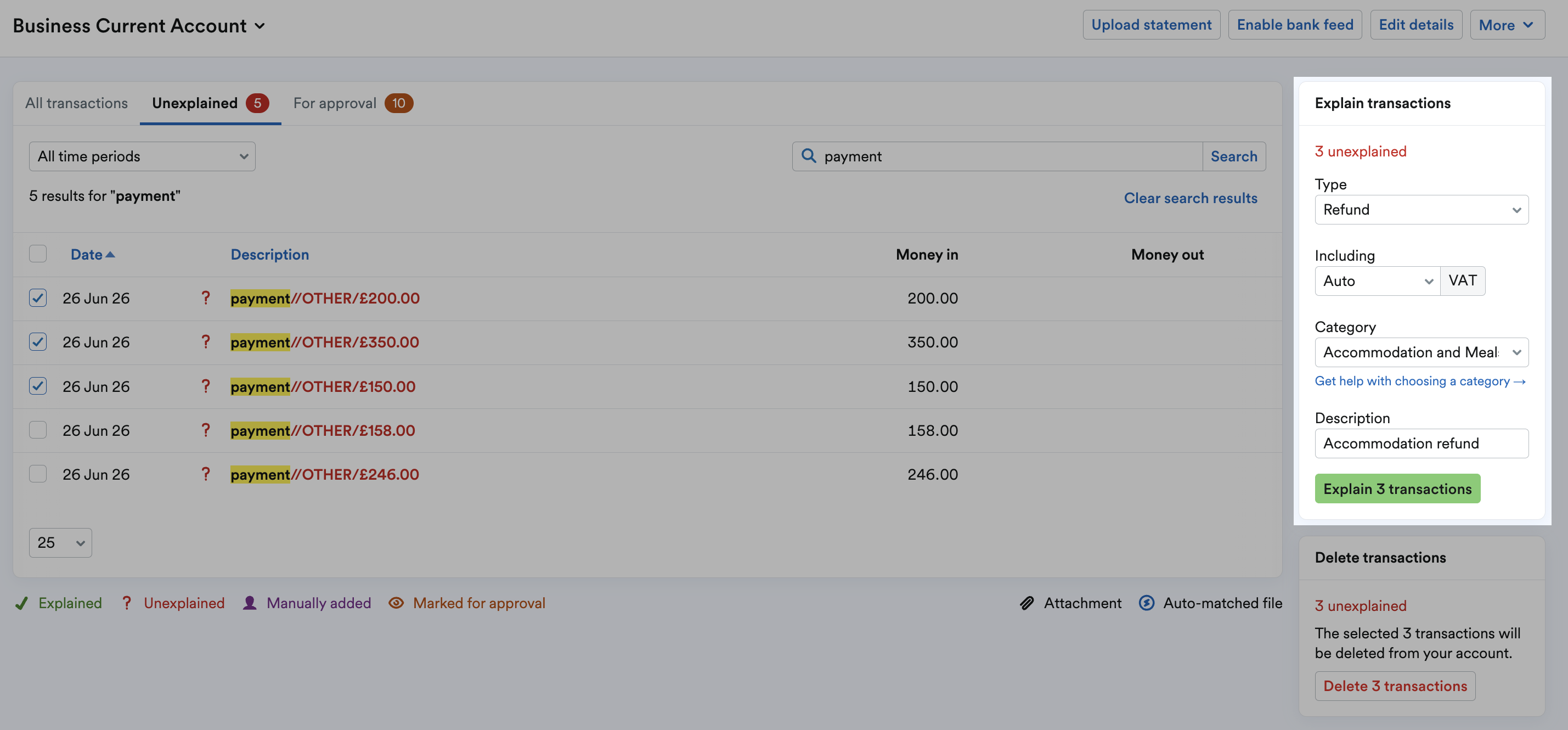Open the All time periods dropdown
Image resolution: width=1568 pixels, height=730 pixels.
(142, 156)
